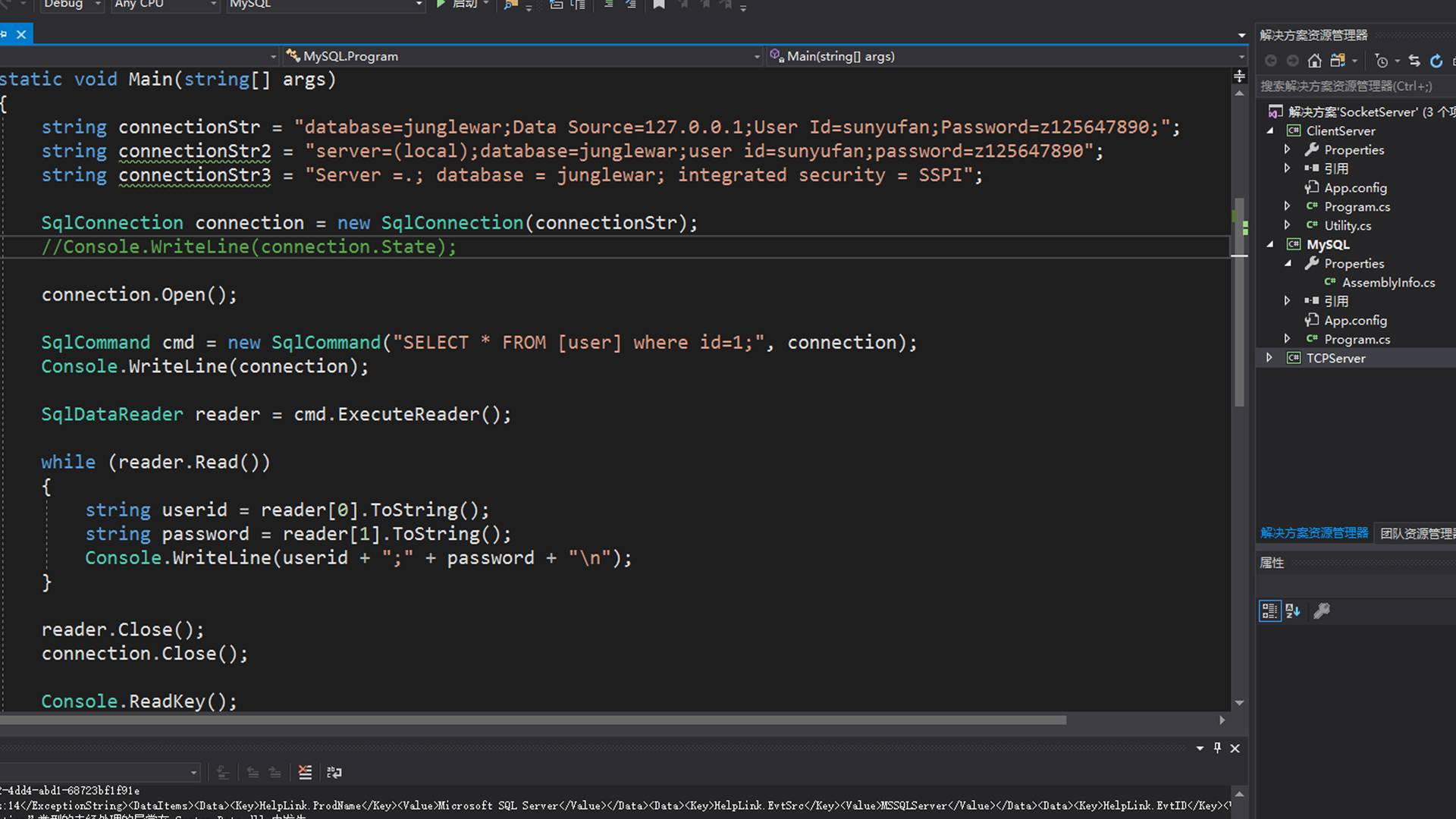
Task: Select the TCPServer project
Action: (1335, 358)
